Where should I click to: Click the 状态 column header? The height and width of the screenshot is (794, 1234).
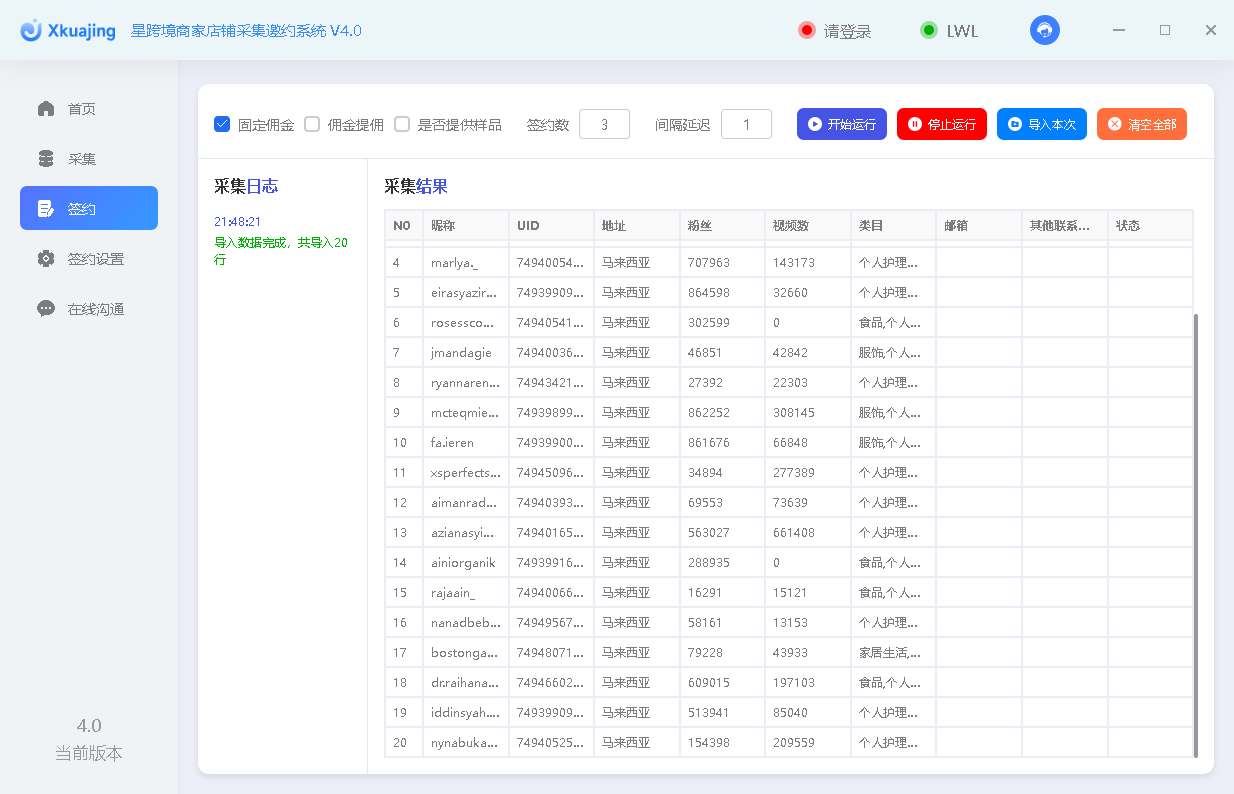click(1150, 226)
